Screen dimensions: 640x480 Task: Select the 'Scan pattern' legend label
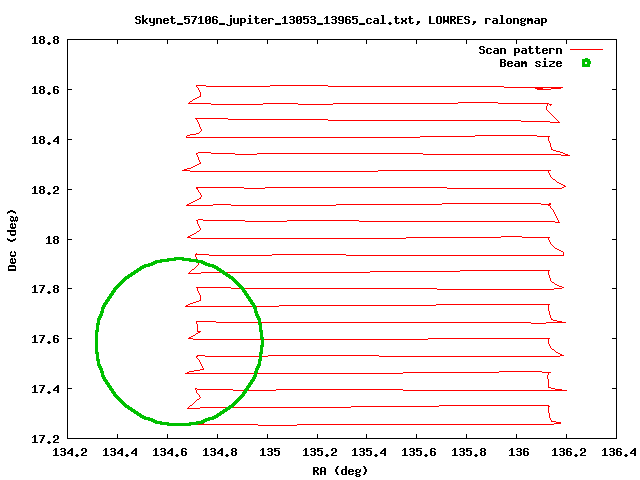coord(520,50)
